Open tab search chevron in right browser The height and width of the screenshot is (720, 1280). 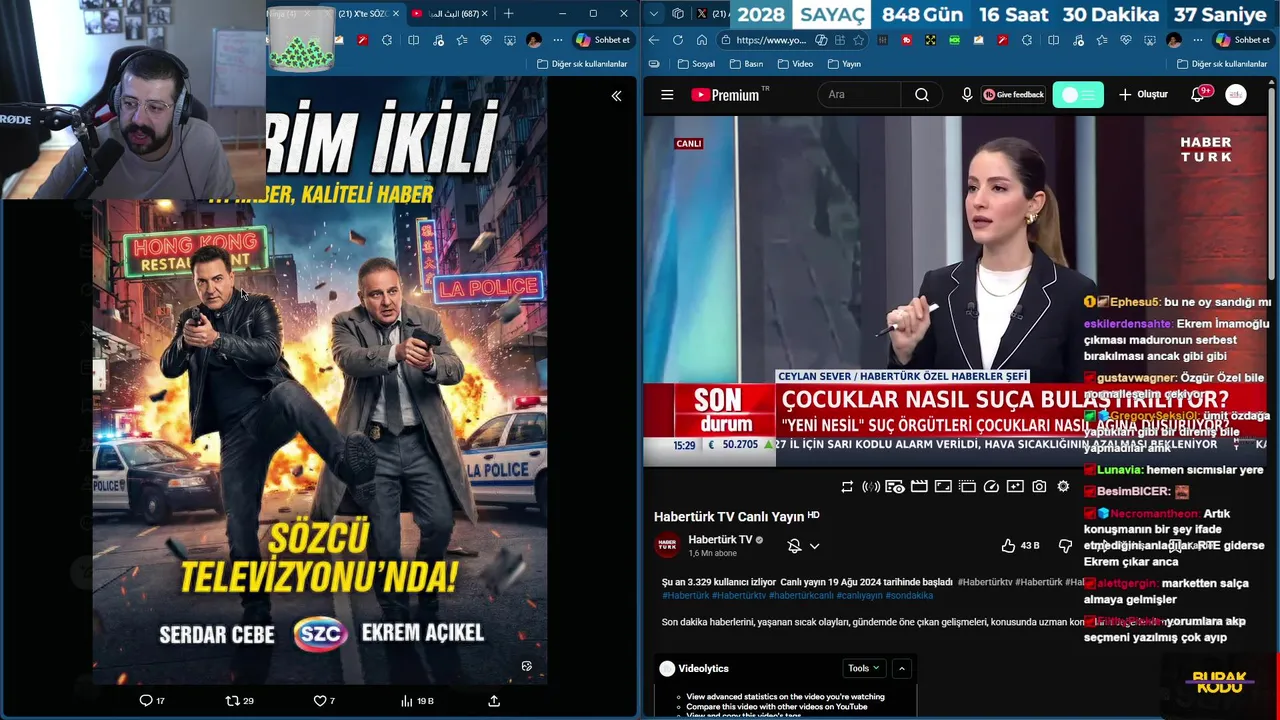tap(654, 14)
